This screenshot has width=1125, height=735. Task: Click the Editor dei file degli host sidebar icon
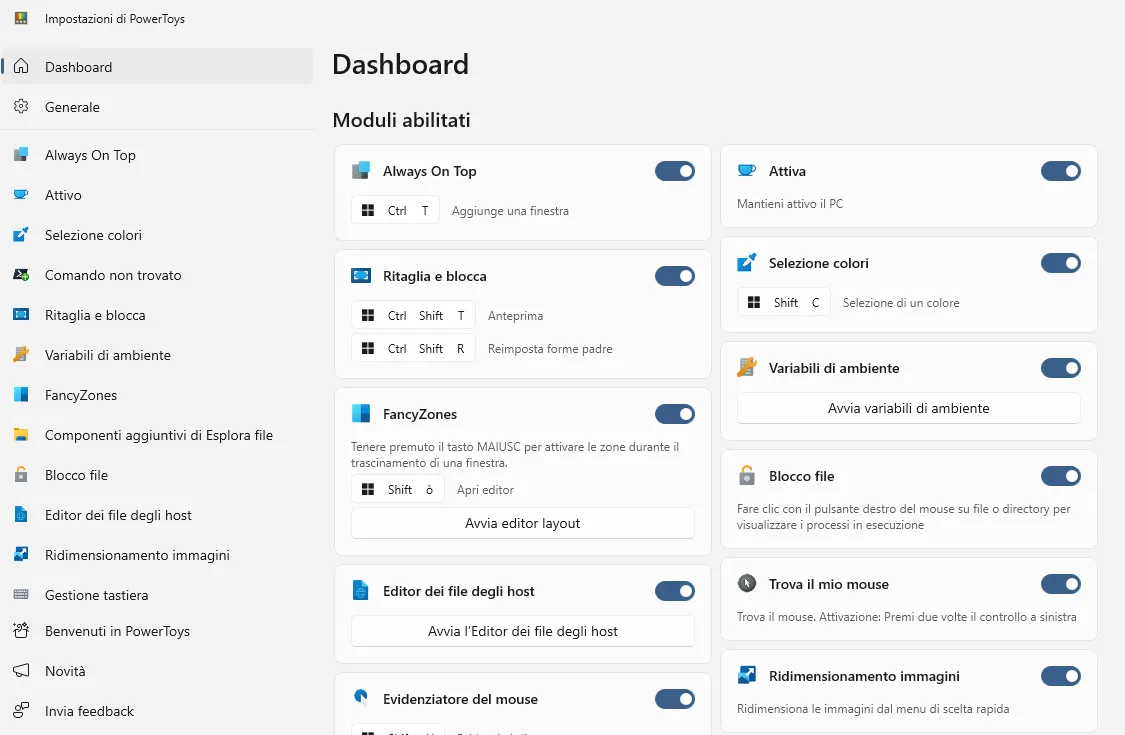tap(22, 515)
